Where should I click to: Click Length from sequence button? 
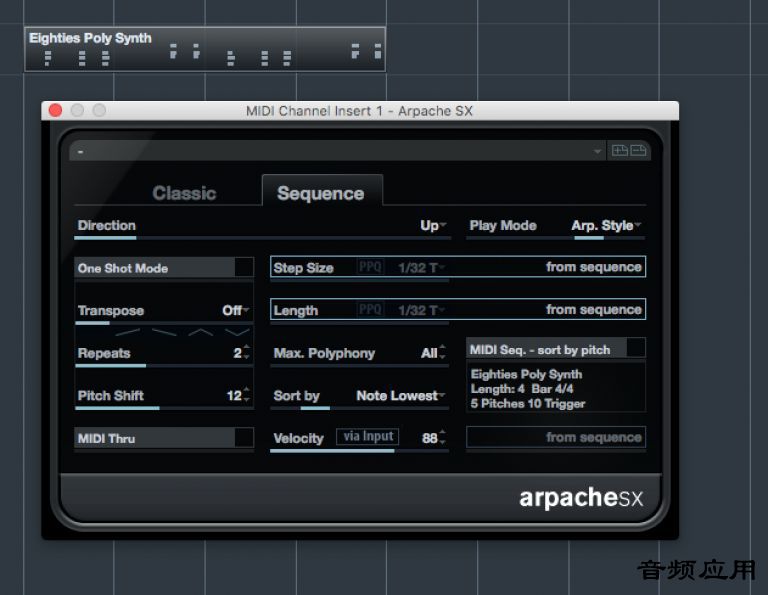coord(594,309)
